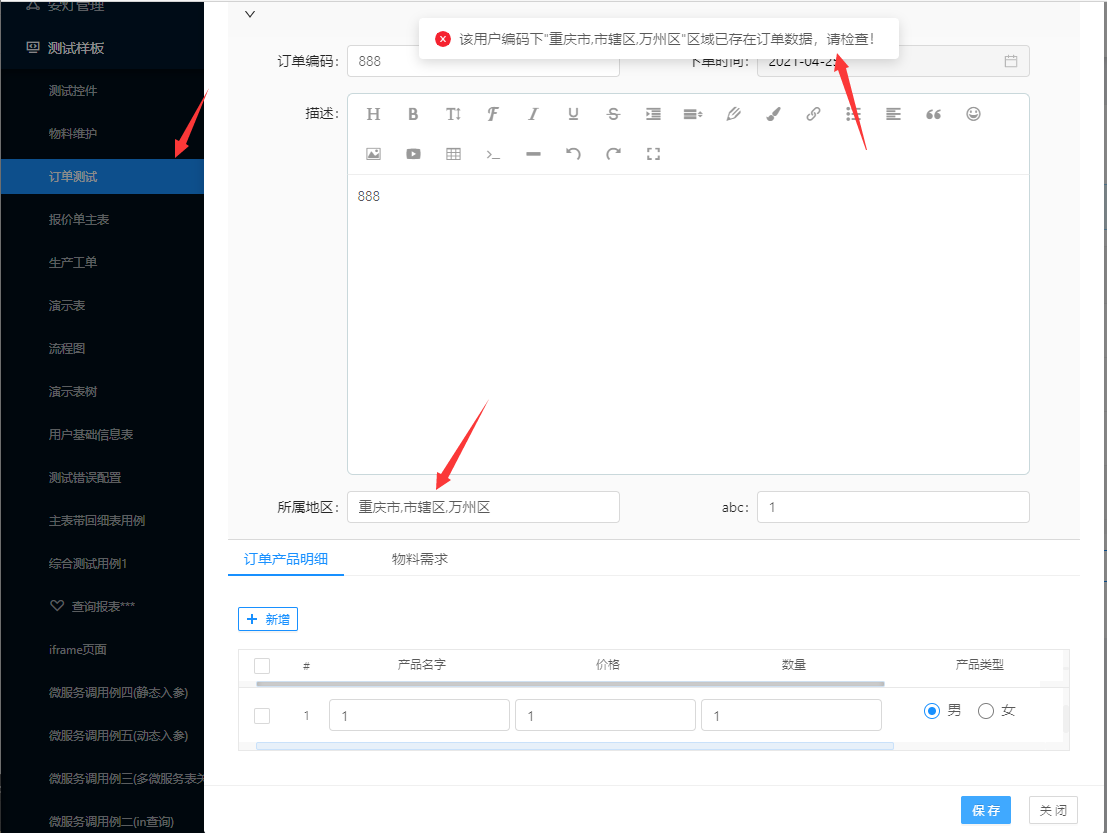Insert an image into editor

[x=373, y=154]
